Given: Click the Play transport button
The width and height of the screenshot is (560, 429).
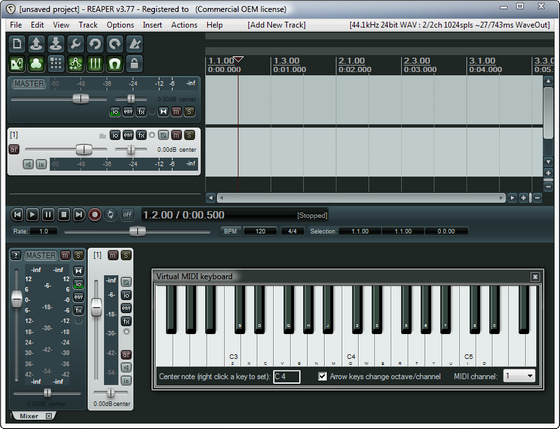Looking at the screenshot, I should 32,215.
